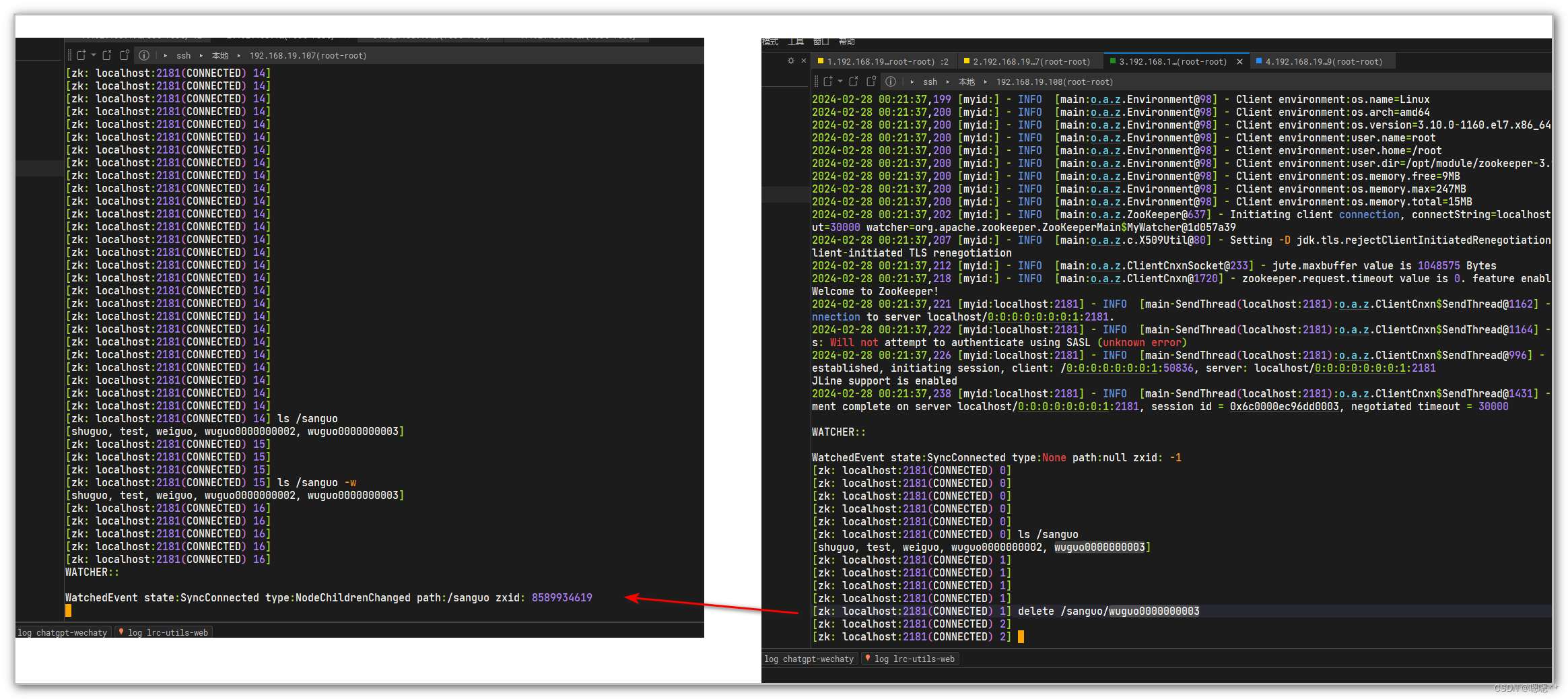
Task: Expand arrow before ssh in right terminal
Action: click(912, 82)
